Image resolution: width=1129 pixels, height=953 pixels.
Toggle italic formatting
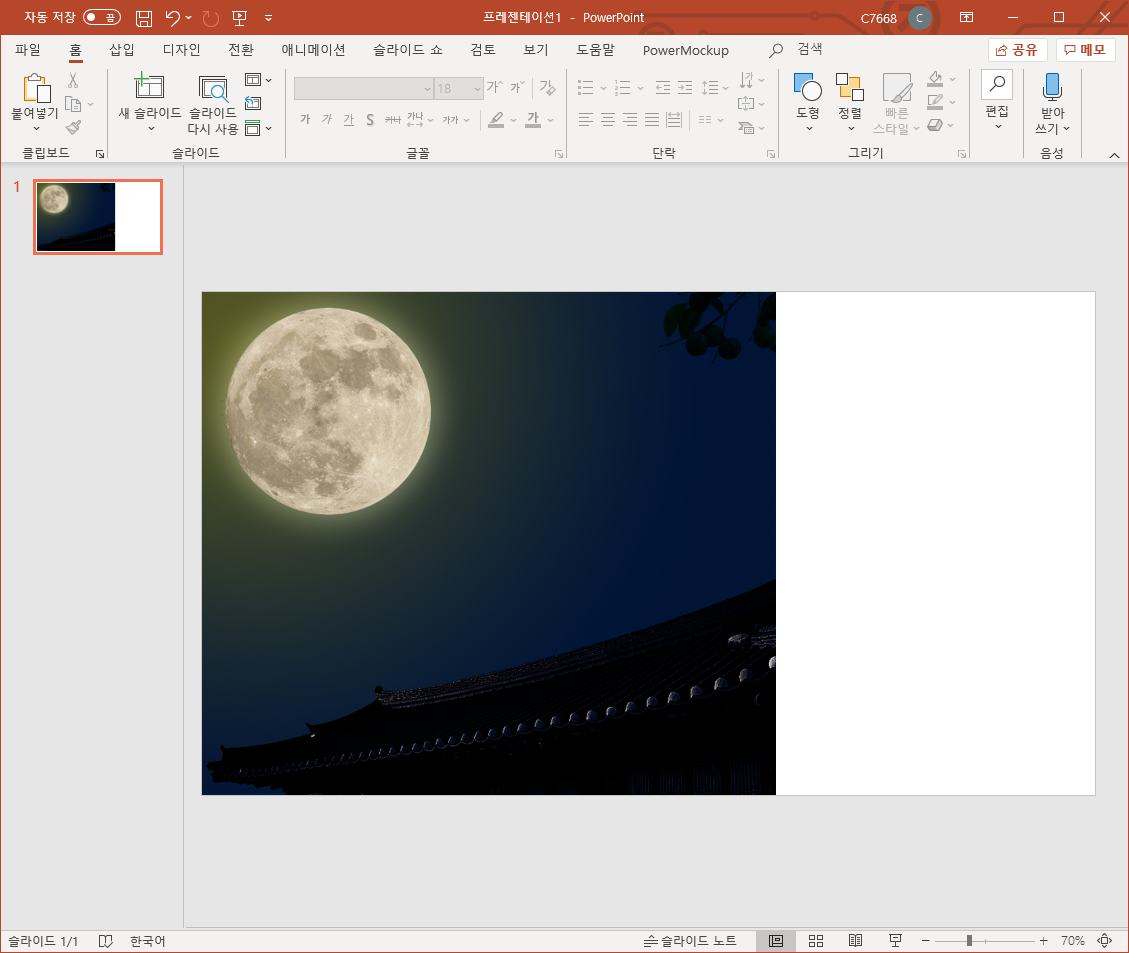[327, 119]
